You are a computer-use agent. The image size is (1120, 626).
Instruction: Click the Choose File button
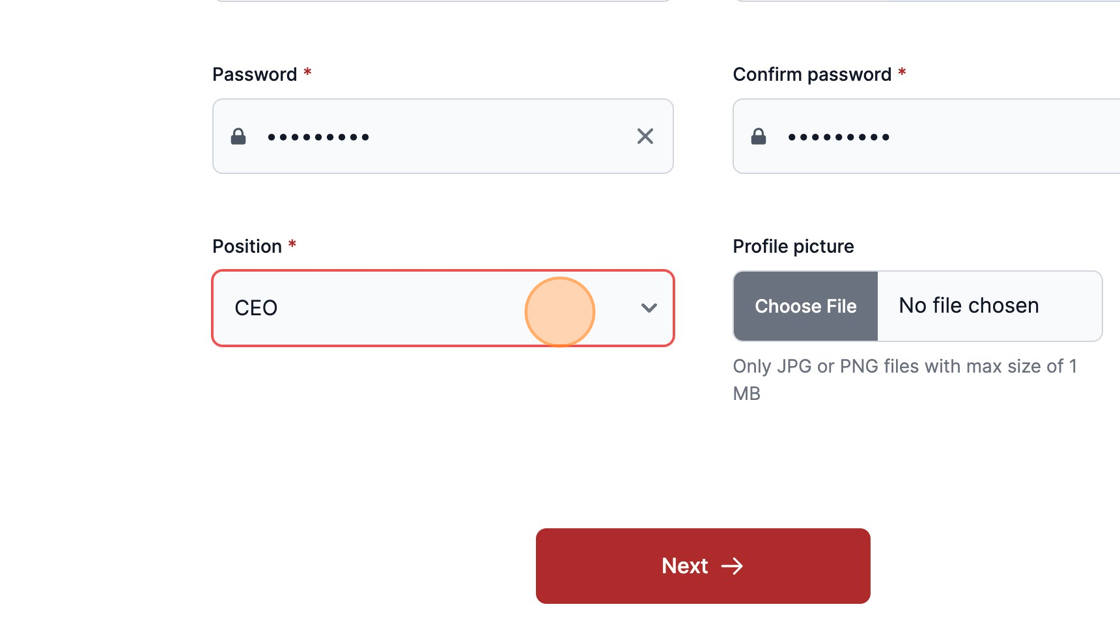click(x=805, y=306)
